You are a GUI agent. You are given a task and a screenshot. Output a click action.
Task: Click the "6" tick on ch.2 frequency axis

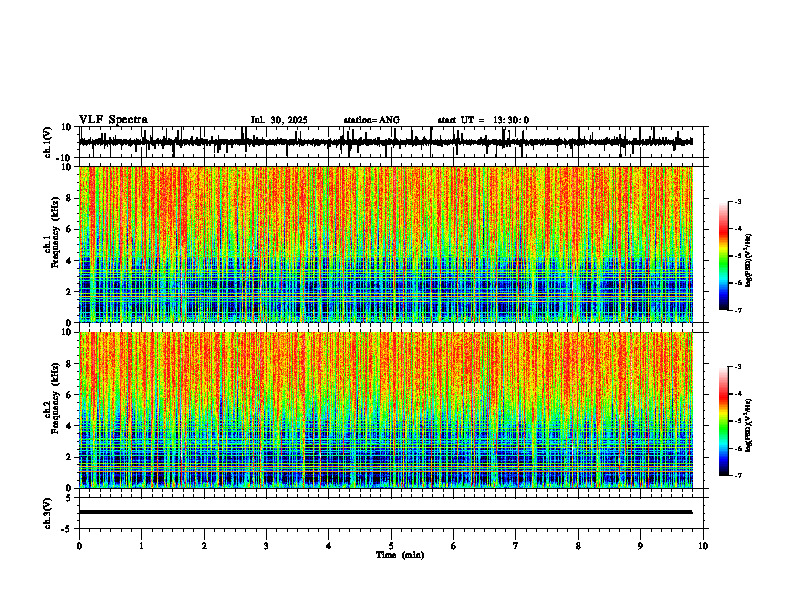point(69,395)
